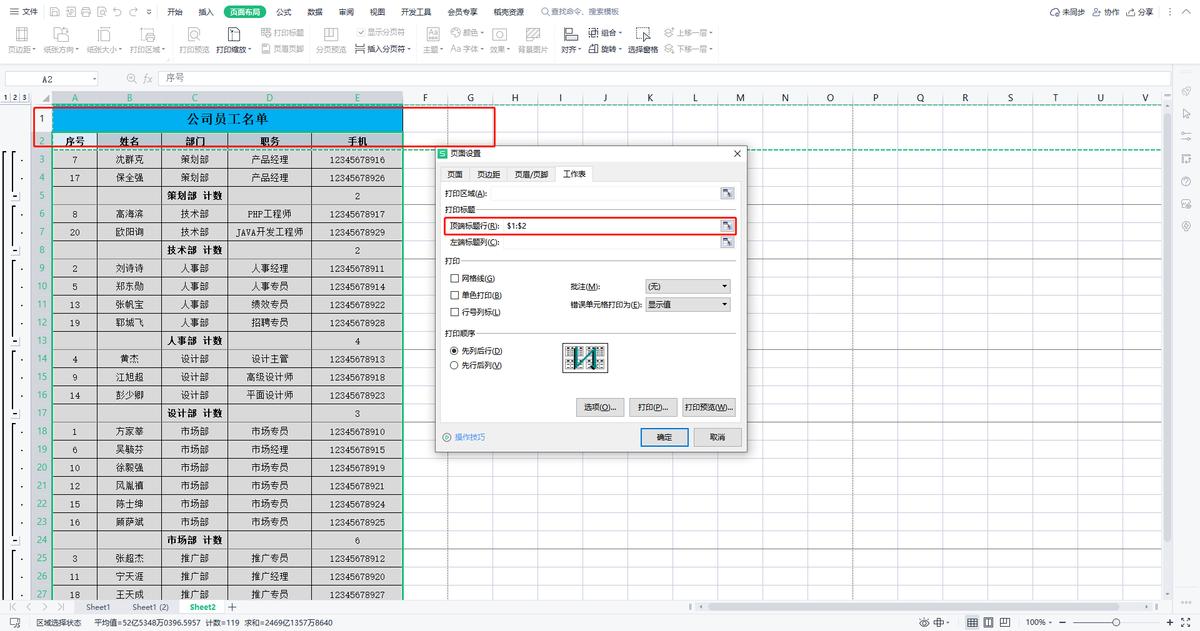Switch to the 页边距 tab
Screen dimensions: 1200x631
coord(487,174)
